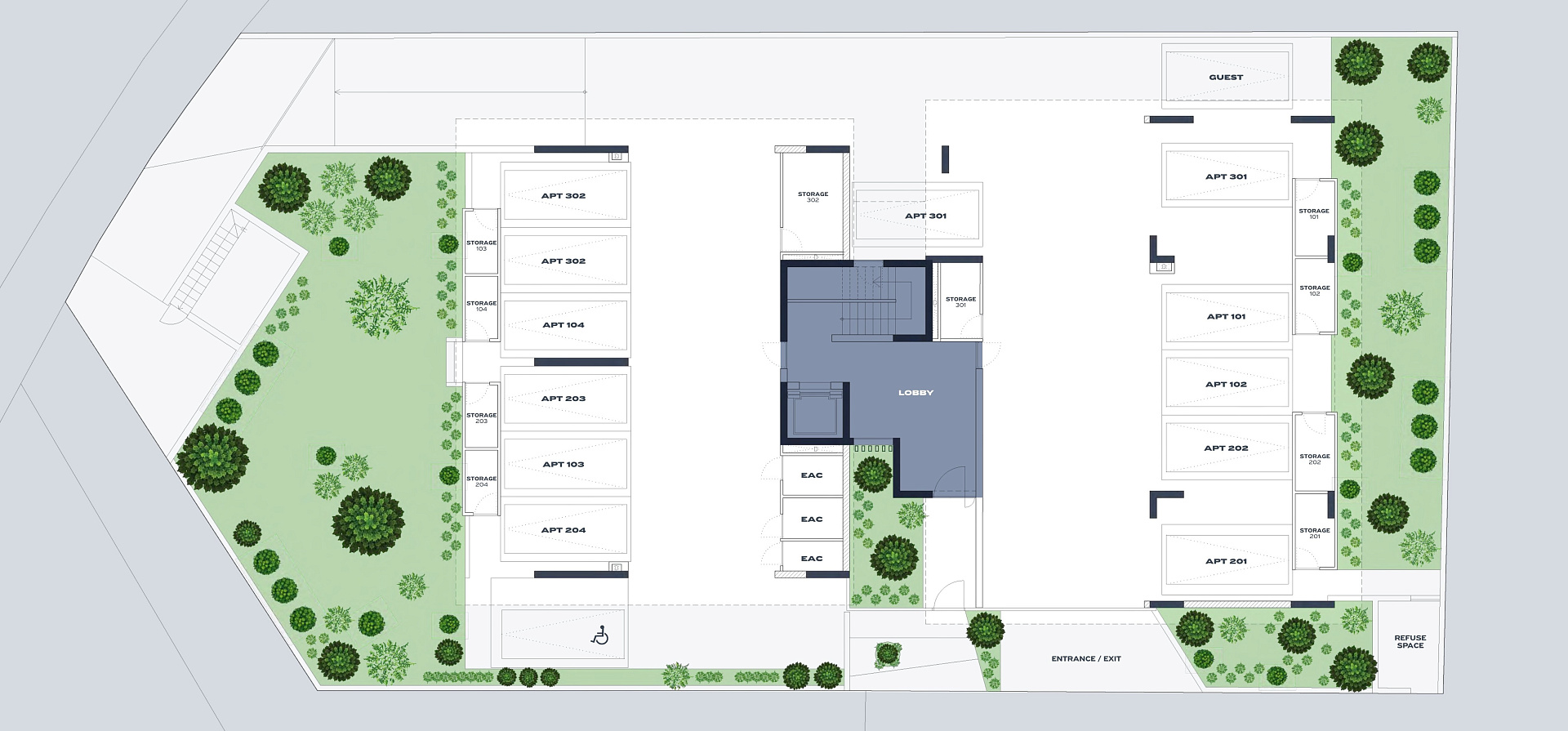Select the APT 104 parking spot

click(x=563, y=325)
